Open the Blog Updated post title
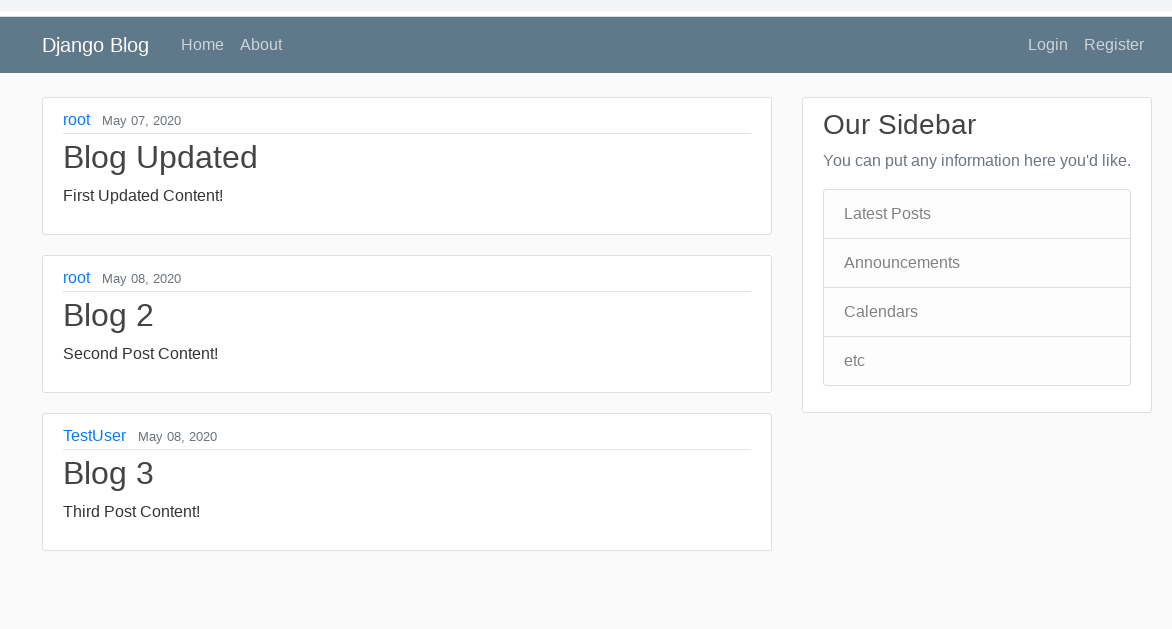The height and width of the screenshot is (629, 1172). pos(160,158)
